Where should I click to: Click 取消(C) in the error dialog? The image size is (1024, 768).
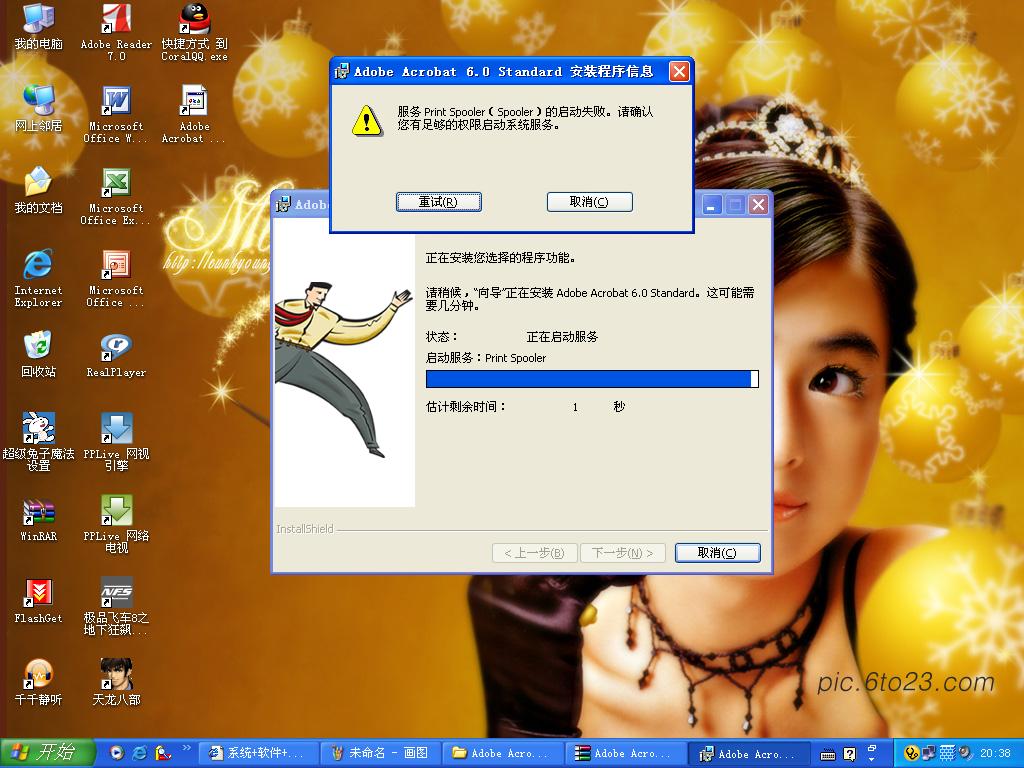point(589,202)
